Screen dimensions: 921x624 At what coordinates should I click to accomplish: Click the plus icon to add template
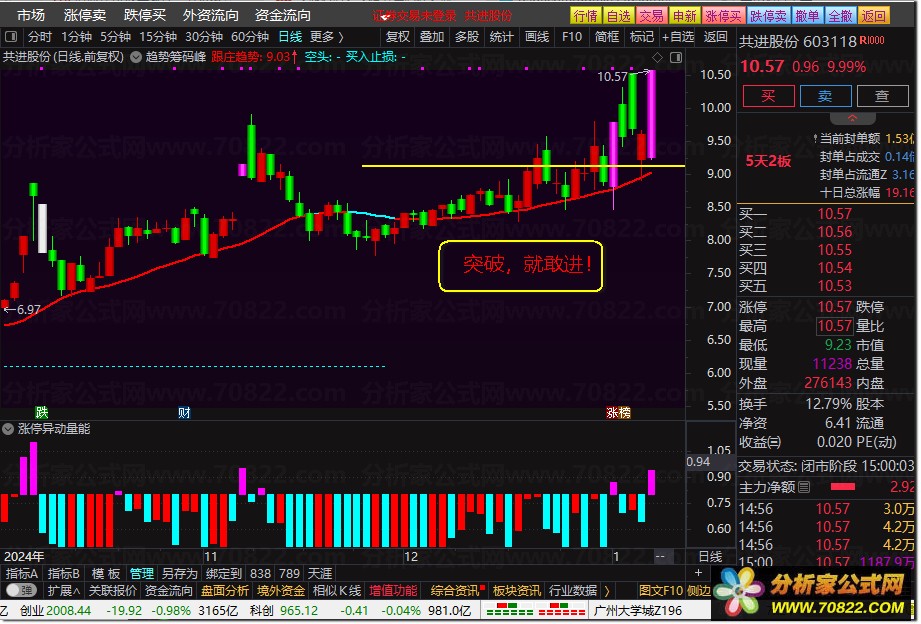[x=698, y=573]
